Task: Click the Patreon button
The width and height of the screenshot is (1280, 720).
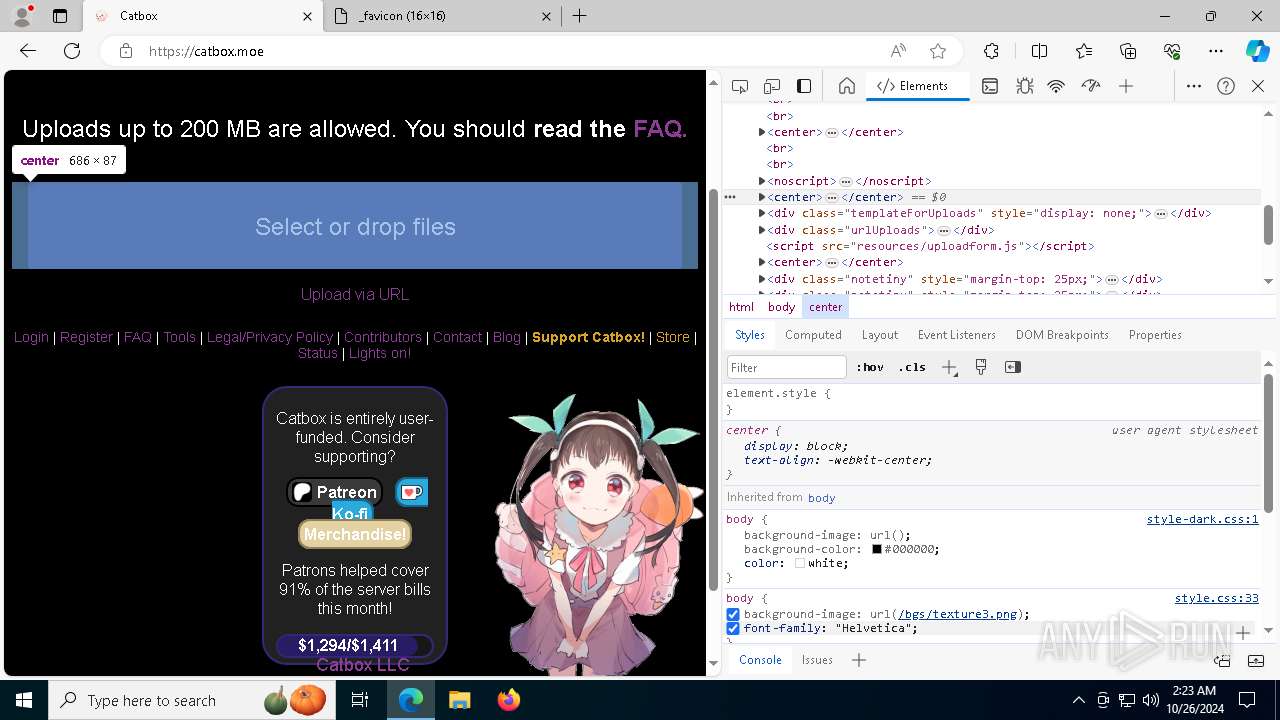Action: (x=334, y=492)
